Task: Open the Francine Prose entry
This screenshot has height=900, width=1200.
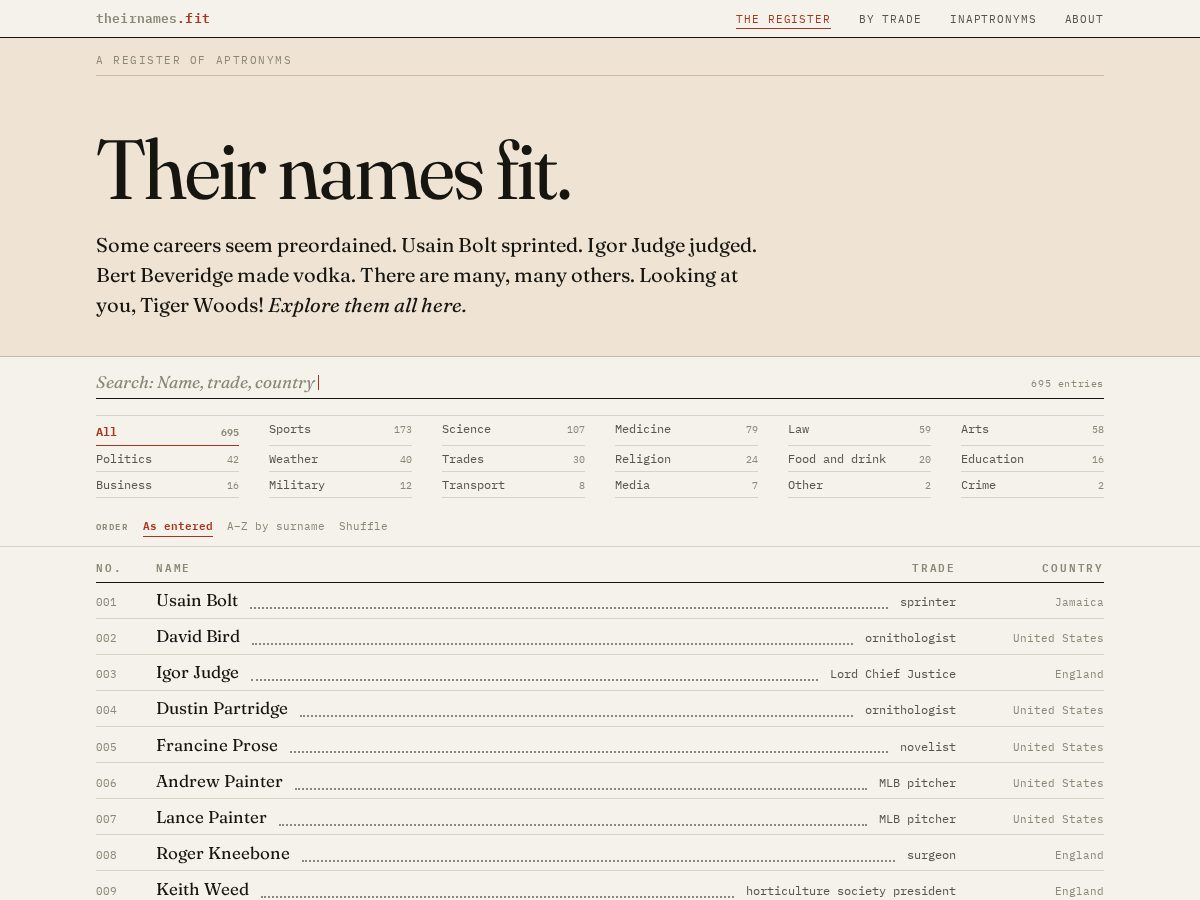Action: [x=600, y=746]
